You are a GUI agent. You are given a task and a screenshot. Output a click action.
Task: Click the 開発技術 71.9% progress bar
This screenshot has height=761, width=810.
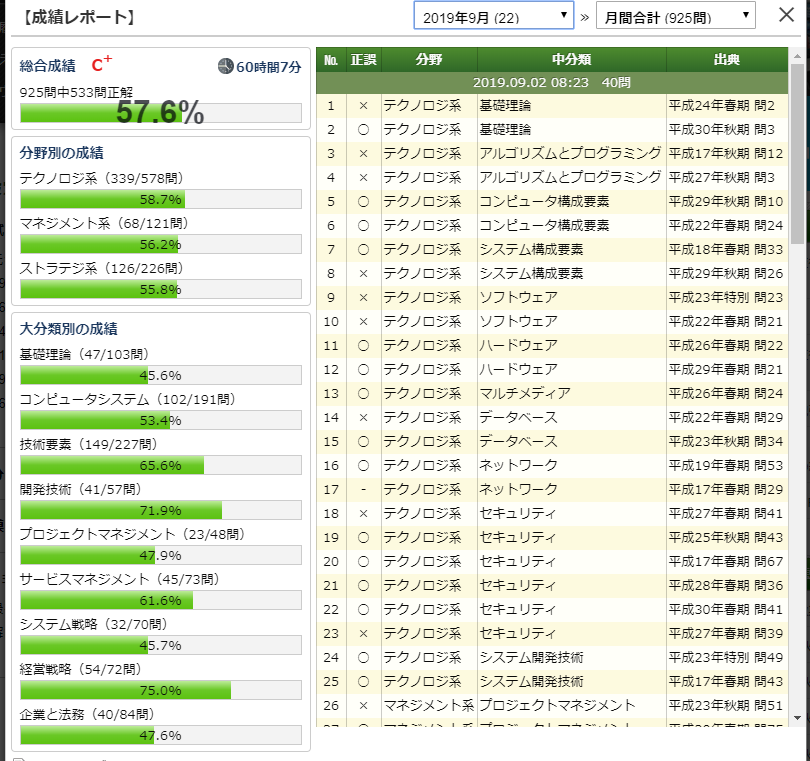pyautogui.click(x=161, y=510)
